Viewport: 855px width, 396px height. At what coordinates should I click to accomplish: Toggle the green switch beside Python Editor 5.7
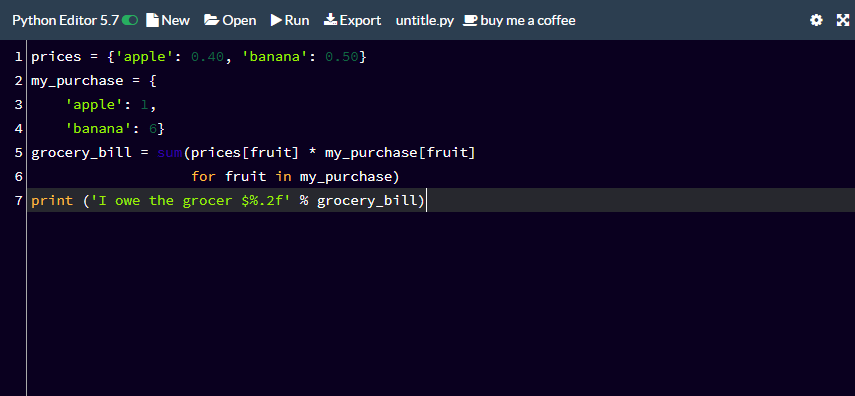point(130,20)
